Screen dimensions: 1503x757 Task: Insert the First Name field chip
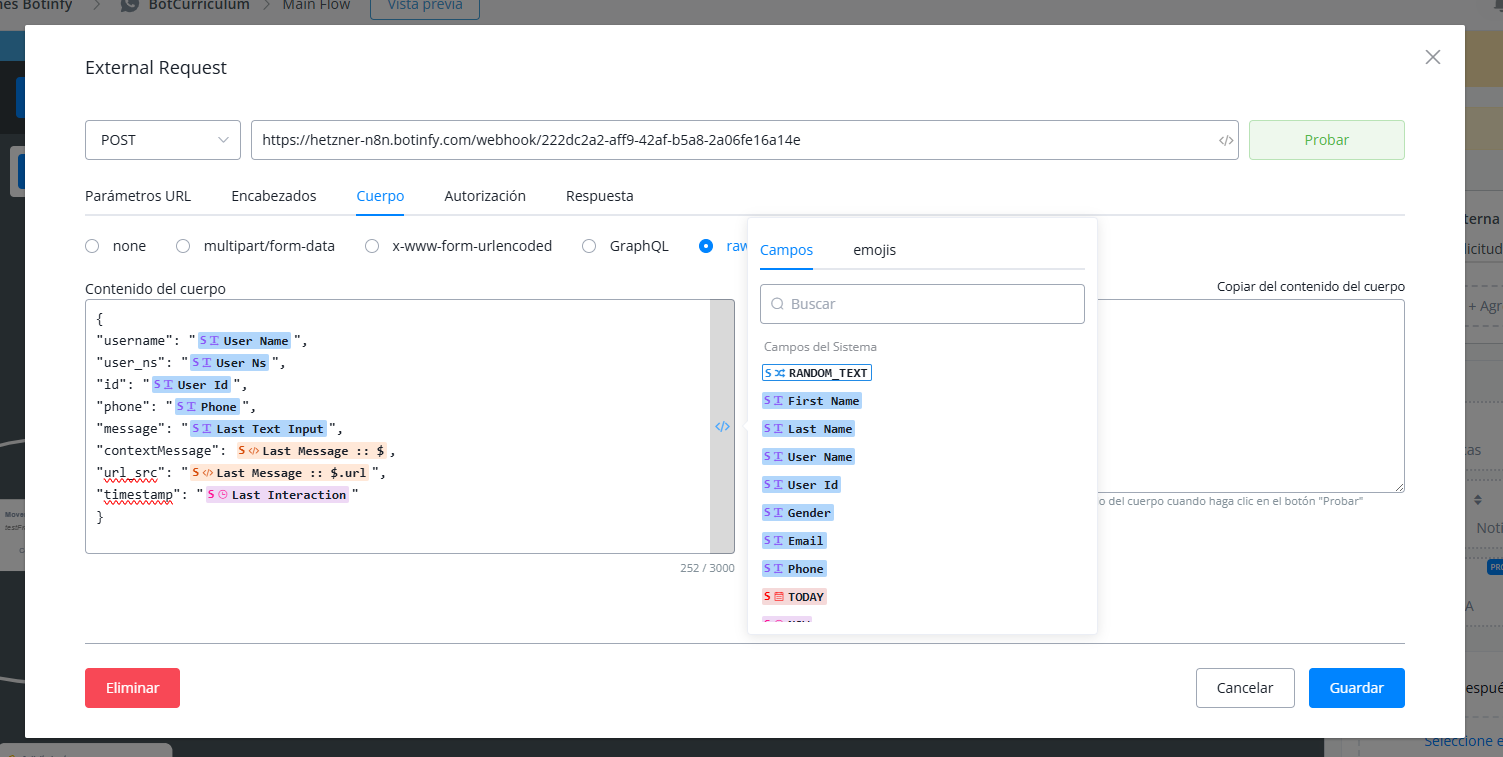pyautogui.click(x=812, y=401)
